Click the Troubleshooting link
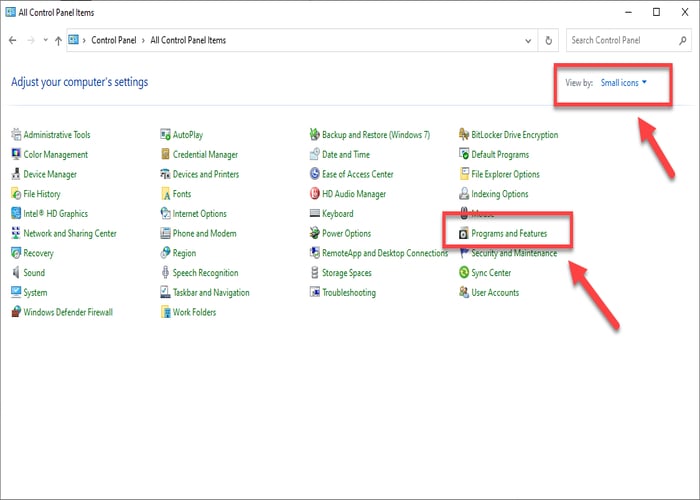 tap(349, 292)
